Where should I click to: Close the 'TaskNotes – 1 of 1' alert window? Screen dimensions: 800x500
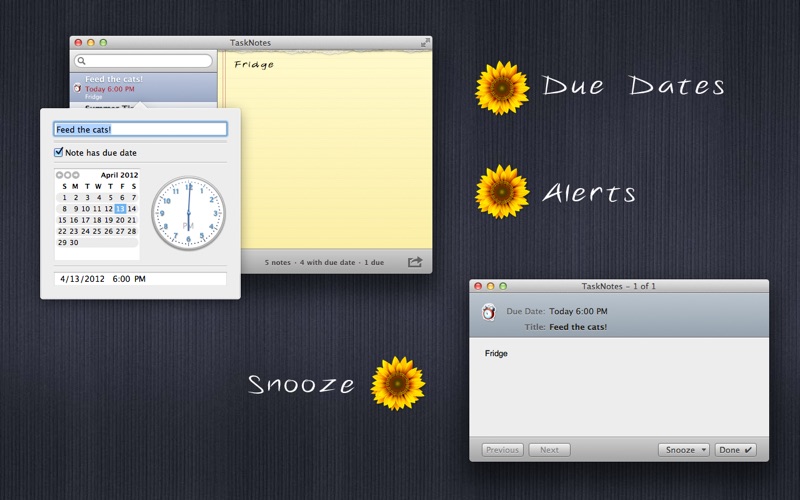tap(478, 286)
